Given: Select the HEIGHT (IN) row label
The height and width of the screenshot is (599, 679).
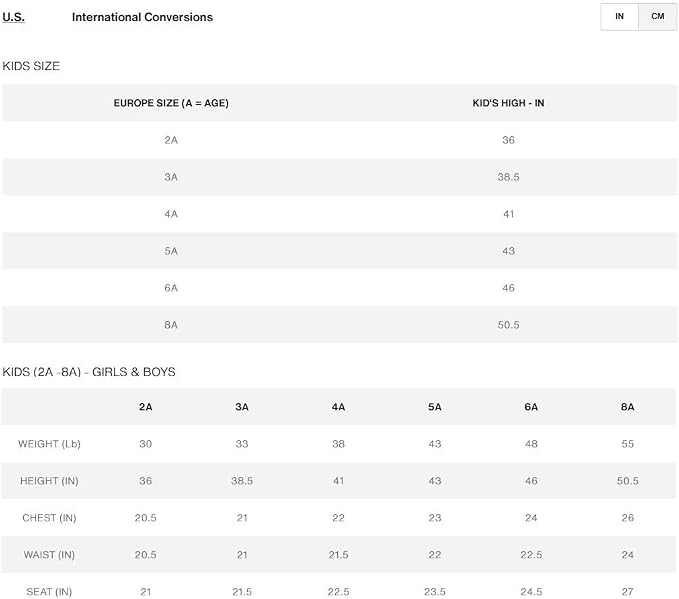Looking at the screenshot, I should pyautogui.click(x=49, y=481).
